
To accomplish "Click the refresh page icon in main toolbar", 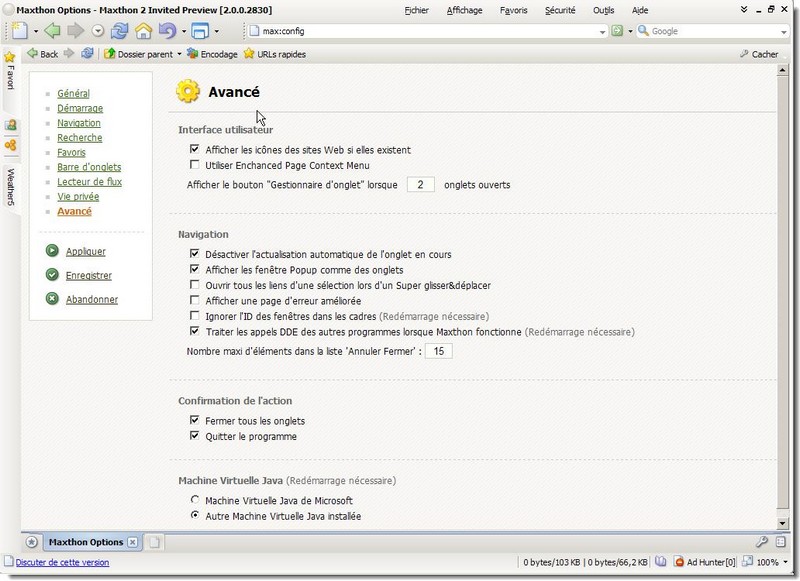I will (x=119, y=31).
